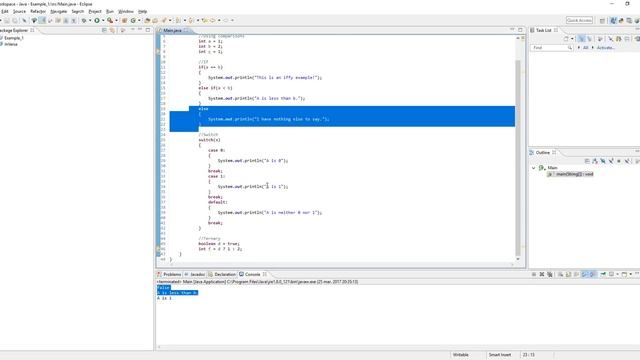Open the Display Selected Console dropdown arrow
The image size is (640, 360).
[618, 274]
